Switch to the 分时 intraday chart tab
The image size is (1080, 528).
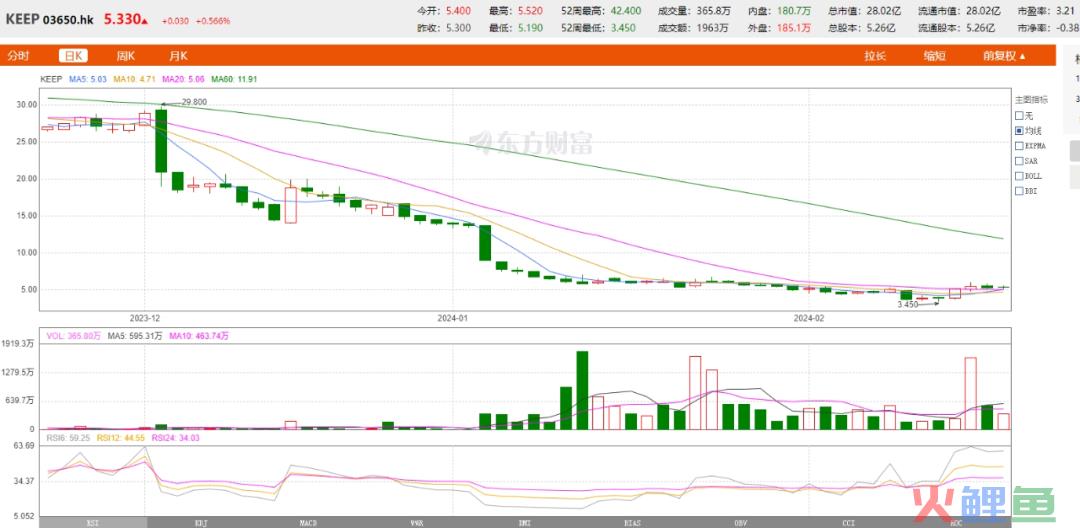(x=18, y=56)
